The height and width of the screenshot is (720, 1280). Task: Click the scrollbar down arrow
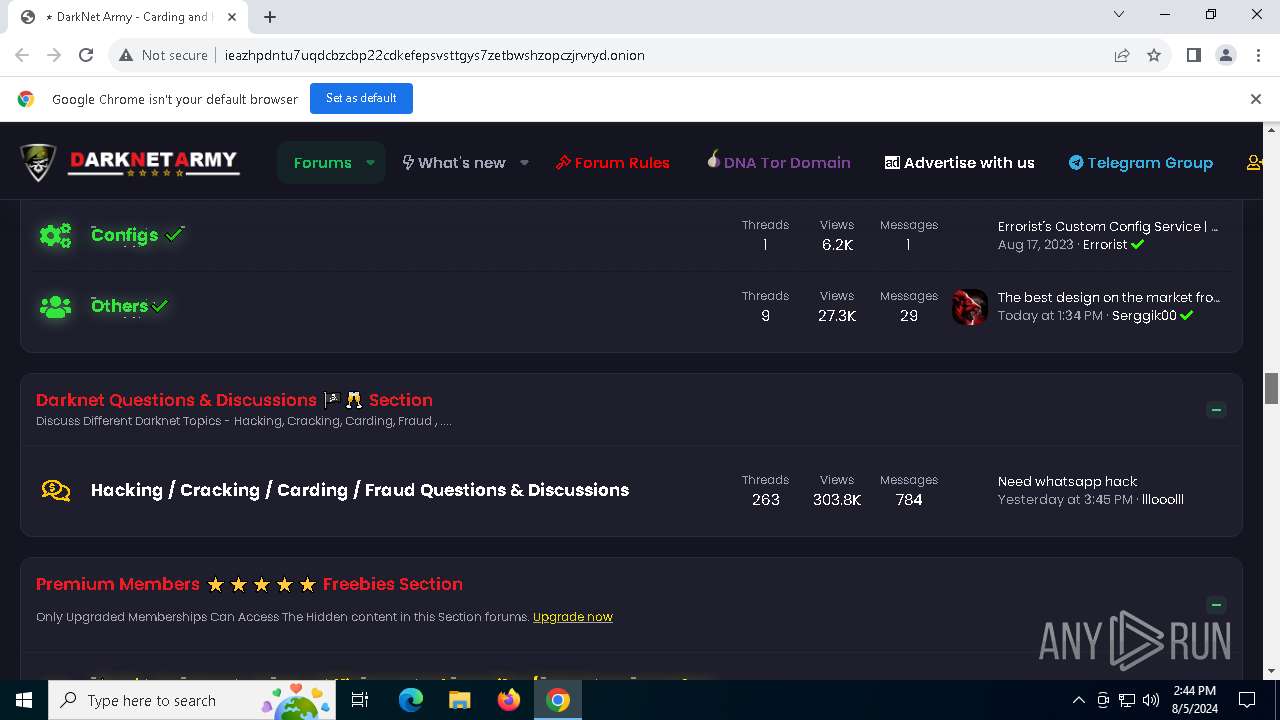[1272, 672]
